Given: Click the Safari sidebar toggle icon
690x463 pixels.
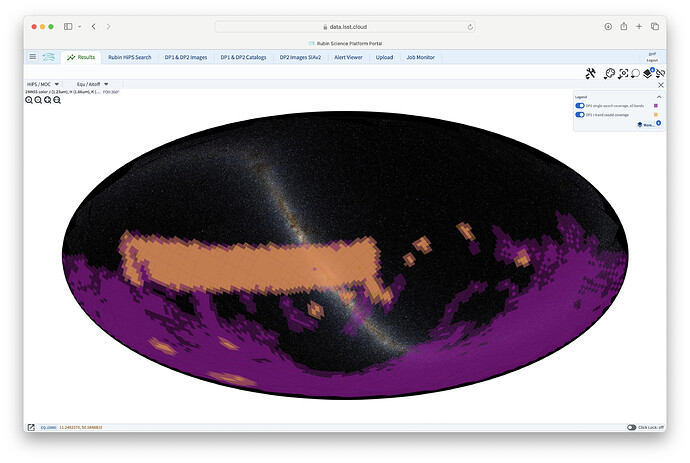Looking at the screenshot, I should (x=68, y=26).
